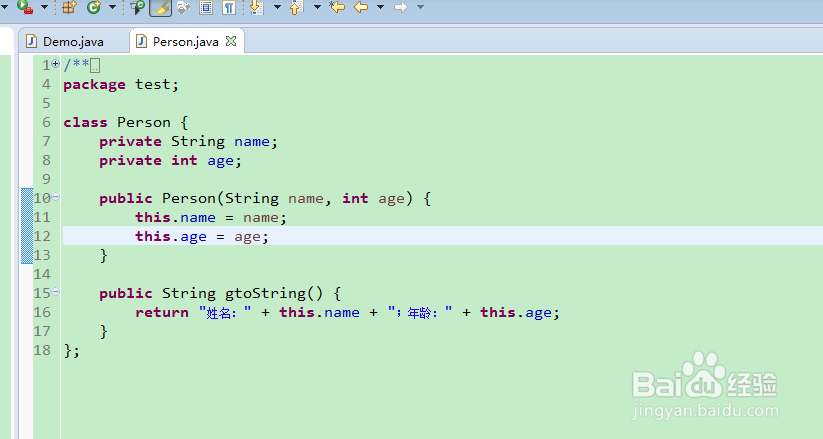Click the field 'name;' on line 7

[x=256, y=141]
